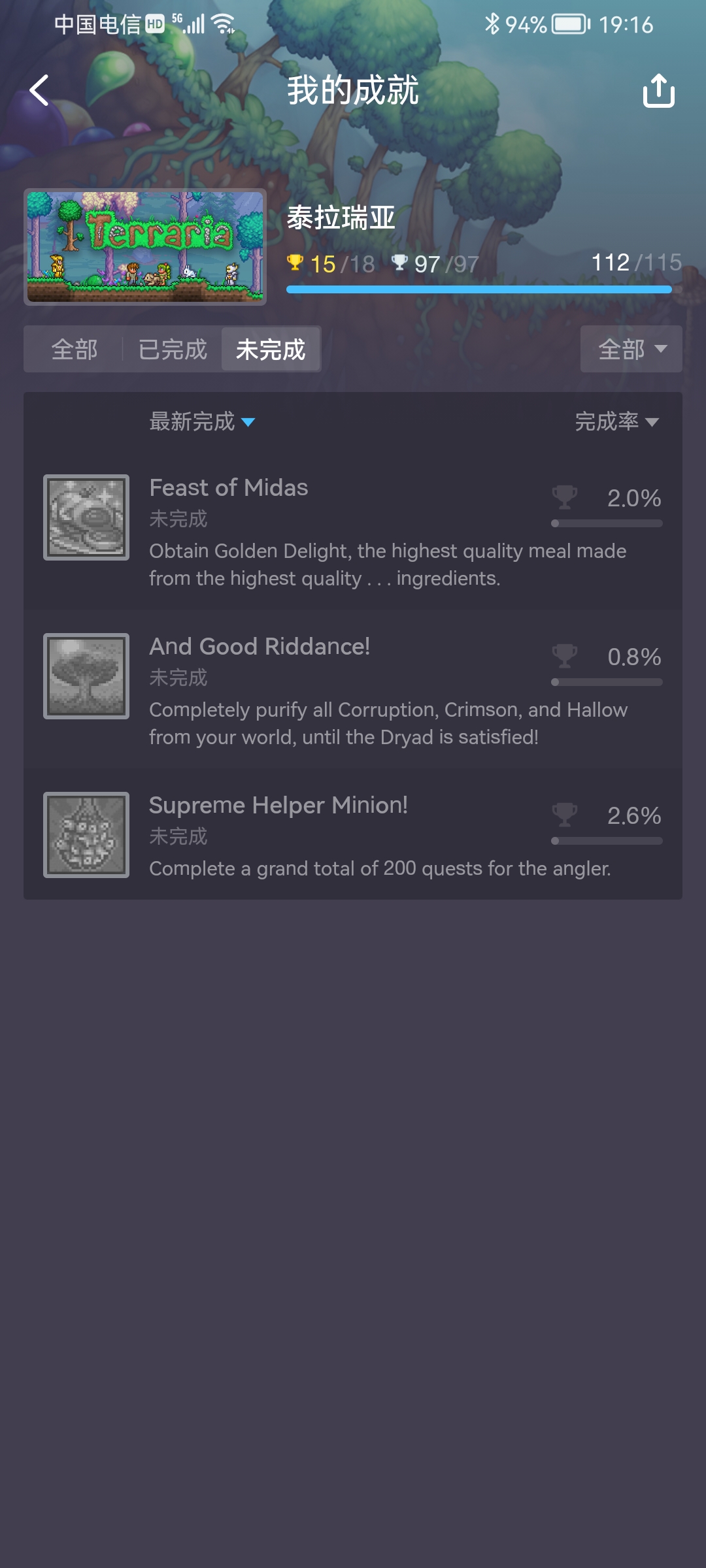Tap the back arrow icon
Viewport: 706px width, 1568px height.
pos(40,90)
